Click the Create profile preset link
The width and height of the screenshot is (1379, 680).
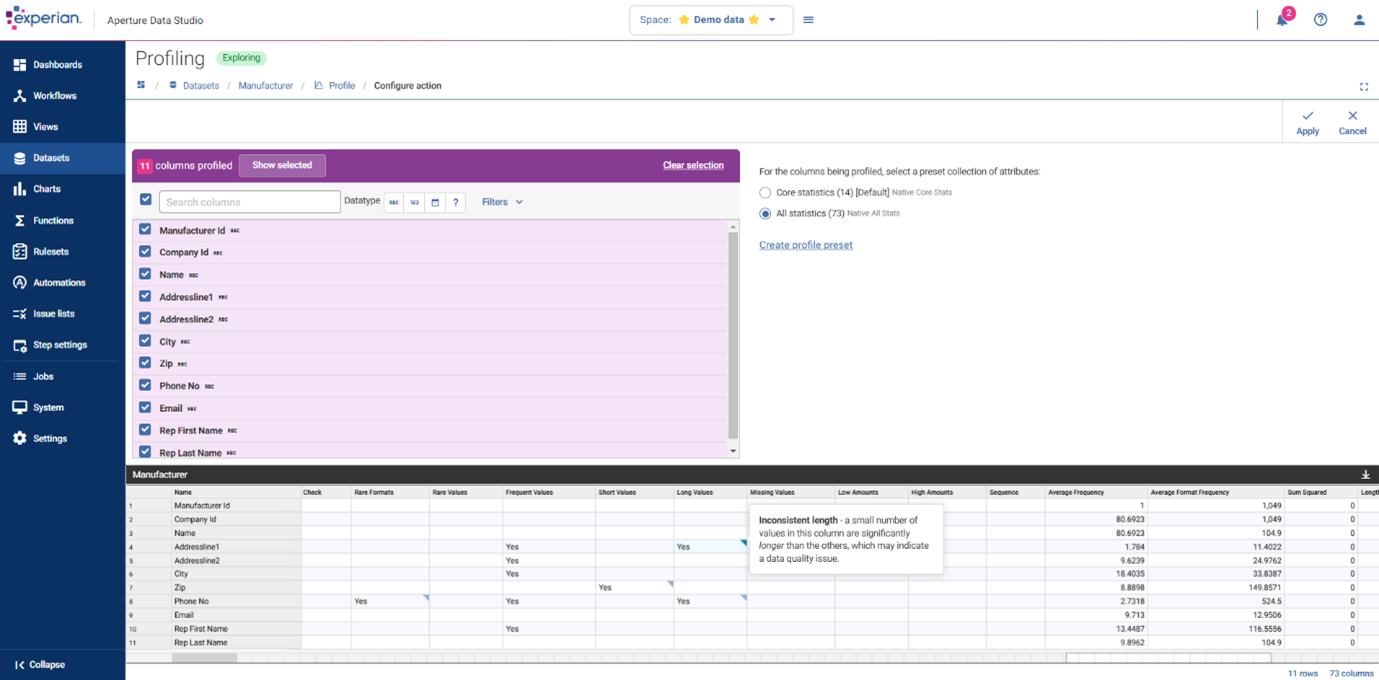(805, 244)
